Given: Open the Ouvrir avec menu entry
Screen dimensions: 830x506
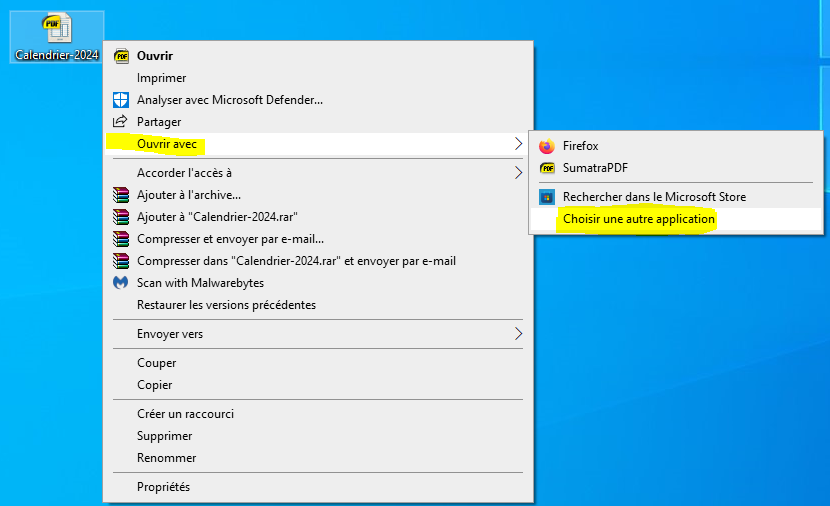Looking at the screenshot, I should click(x=318, y=143).
